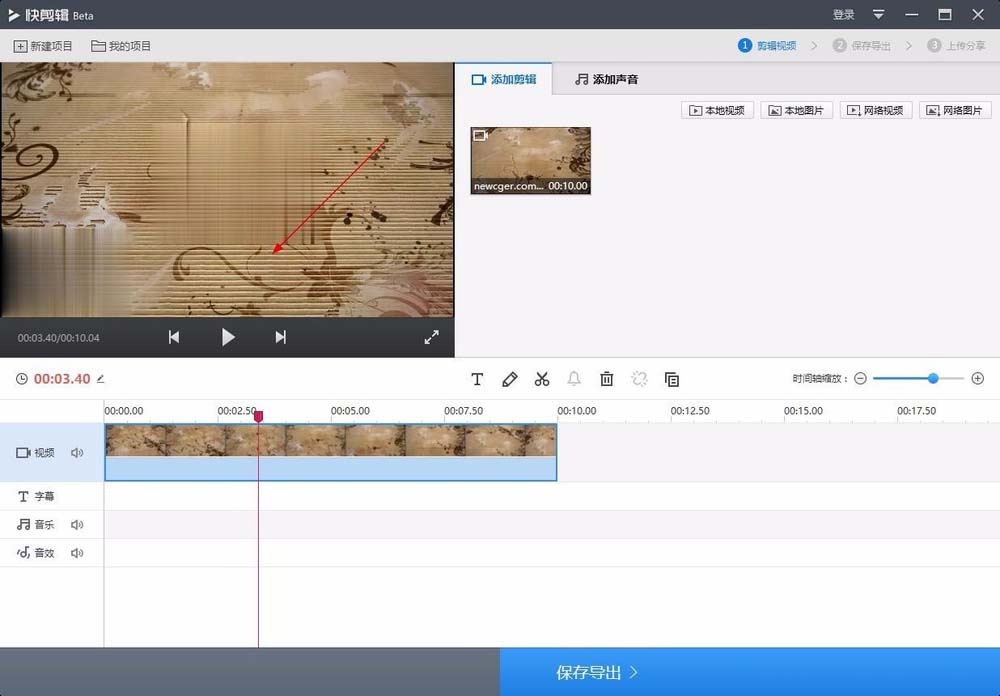
Task: Zoom in the timeline with the plus control
Action: click(978, 379)
